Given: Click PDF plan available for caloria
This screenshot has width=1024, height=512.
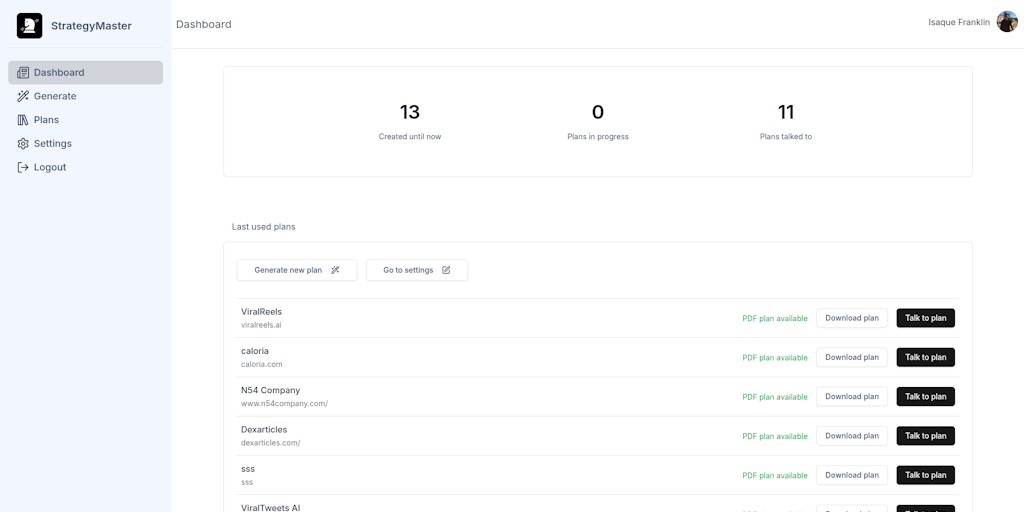Looking at the screenshot, I should coord(775,358).
